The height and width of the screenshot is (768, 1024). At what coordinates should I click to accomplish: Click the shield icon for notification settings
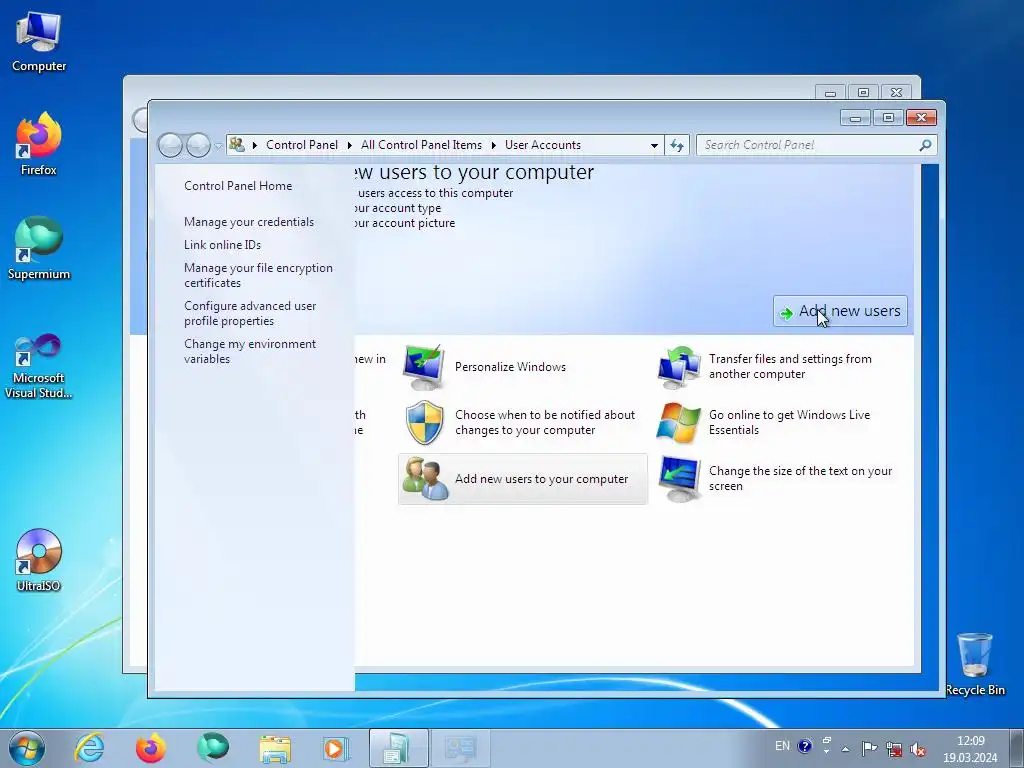[424, 423]
